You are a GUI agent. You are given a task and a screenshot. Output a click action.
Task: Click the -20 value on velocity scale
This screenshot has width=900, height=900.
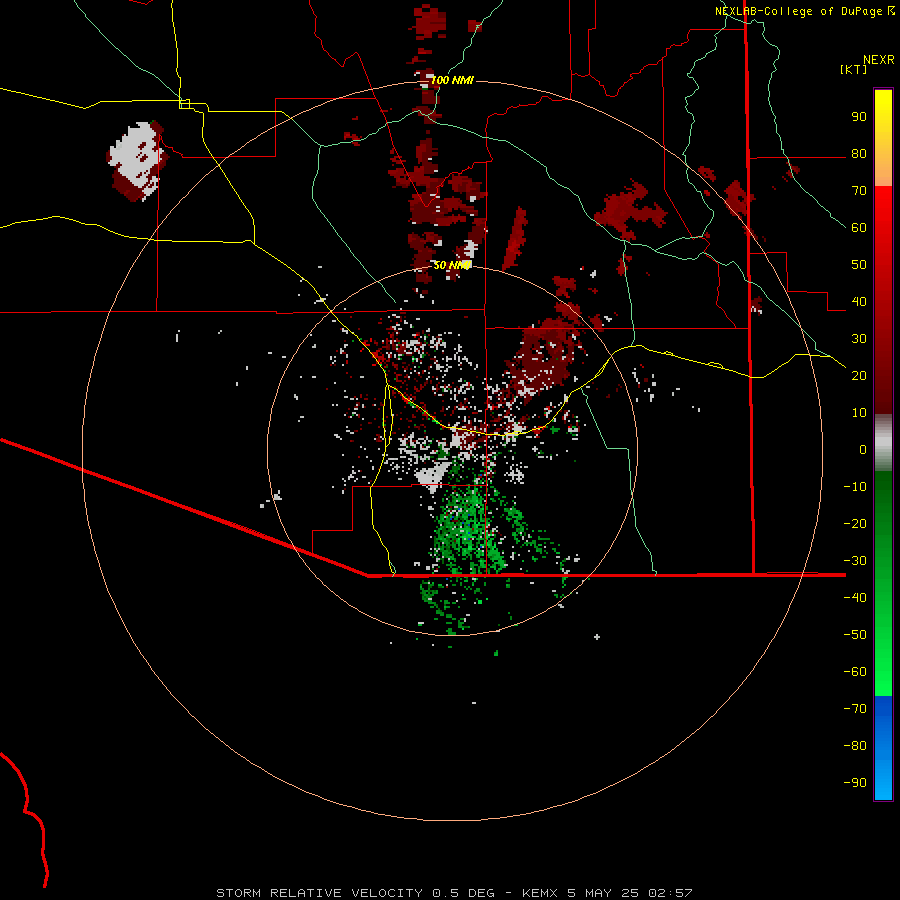[x=855, y=524]
